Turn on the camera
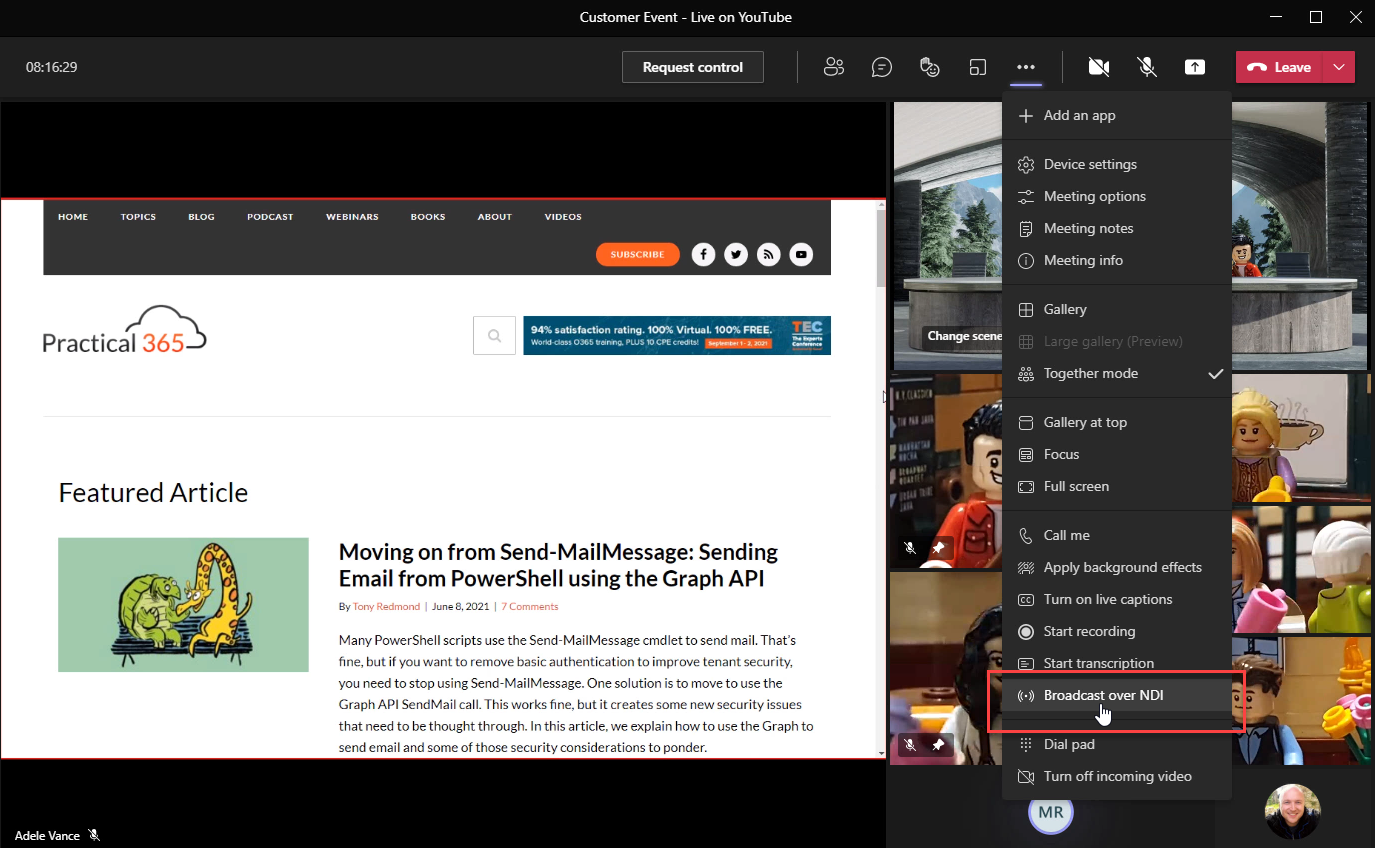1375x848 pixels. (x=1098, y=67)
